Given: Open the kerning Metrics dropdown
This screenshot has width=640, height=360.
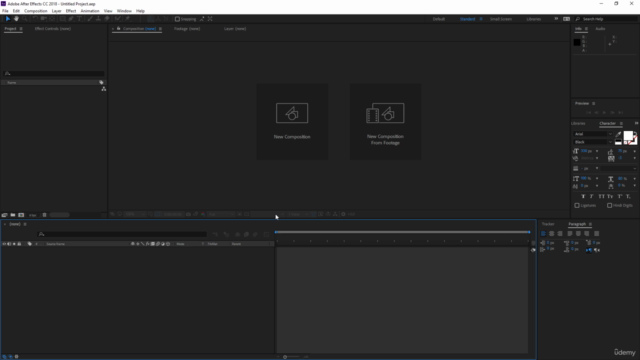Looking at the screenshot, I should 597,158.
